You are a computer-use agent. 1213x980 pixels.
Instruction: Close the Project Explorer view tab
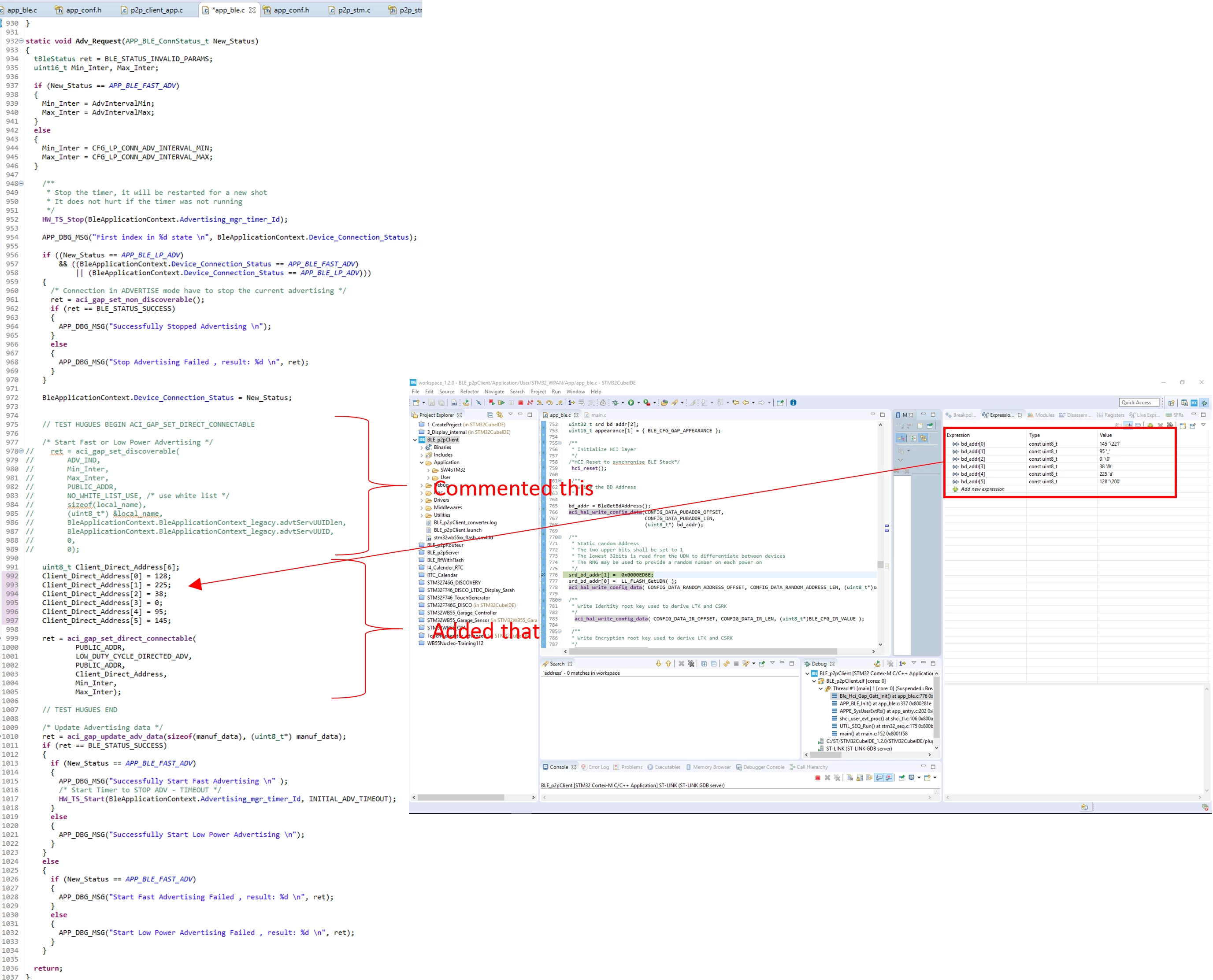(460, 415)
